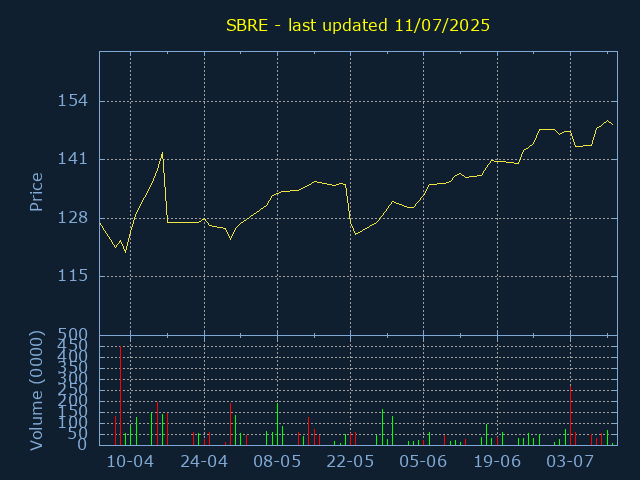Image resolution: width=640 pixels, height=480 pixels.
Task: Click the price axis label 141
Action: (73, 159)
